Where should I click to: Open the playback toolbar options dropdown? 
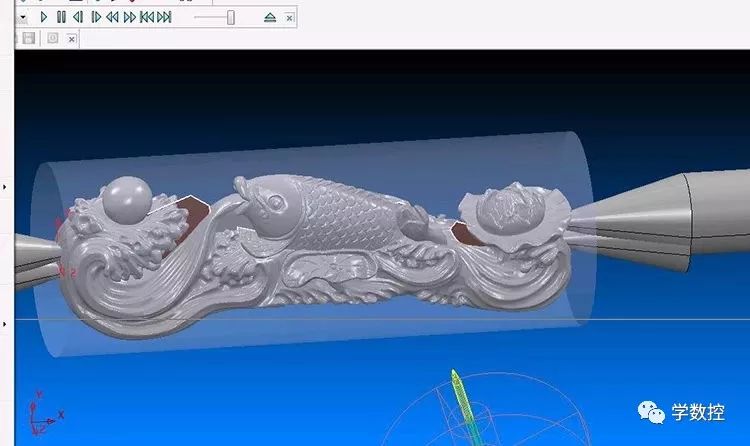point(22,17)
